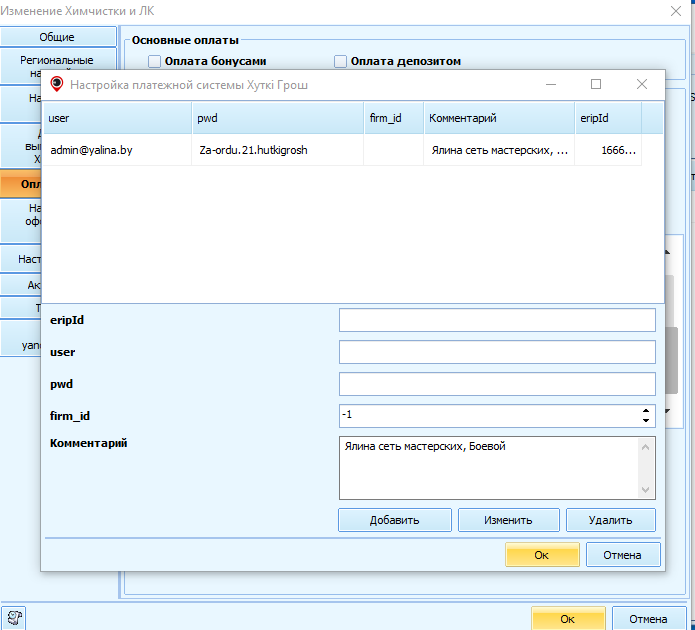Sort table by the user column header

coord(117,118)
